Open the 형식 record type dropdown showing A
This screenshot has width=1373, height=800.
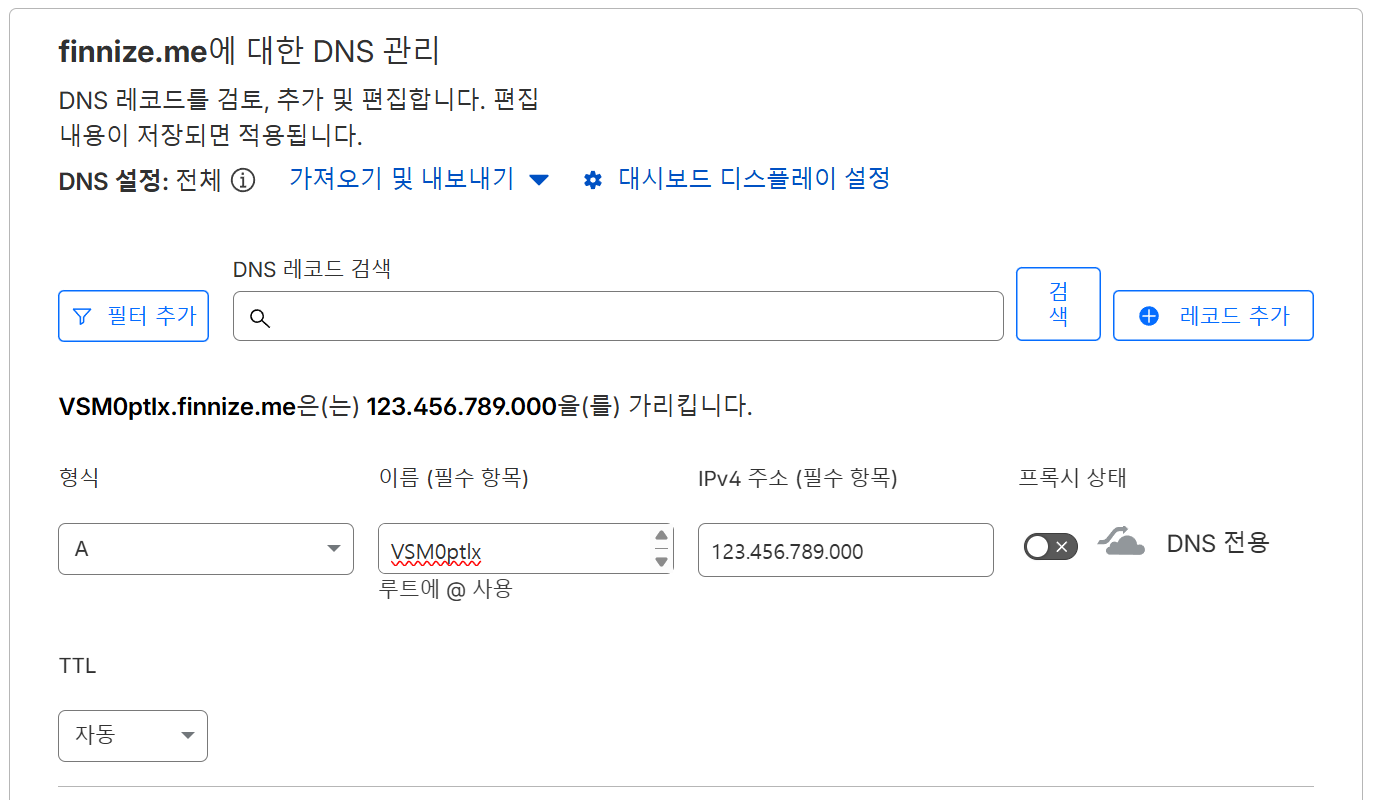click(205, 548)
